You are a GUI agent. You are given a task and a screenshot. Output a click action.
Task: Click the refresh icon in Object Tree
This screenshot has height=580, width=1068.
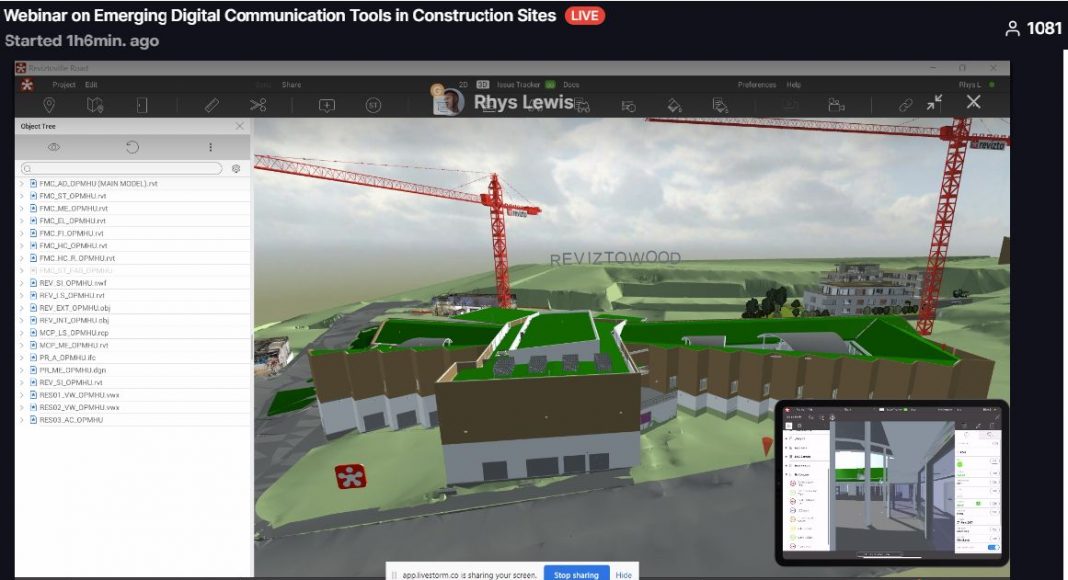[x=132, y=147]
